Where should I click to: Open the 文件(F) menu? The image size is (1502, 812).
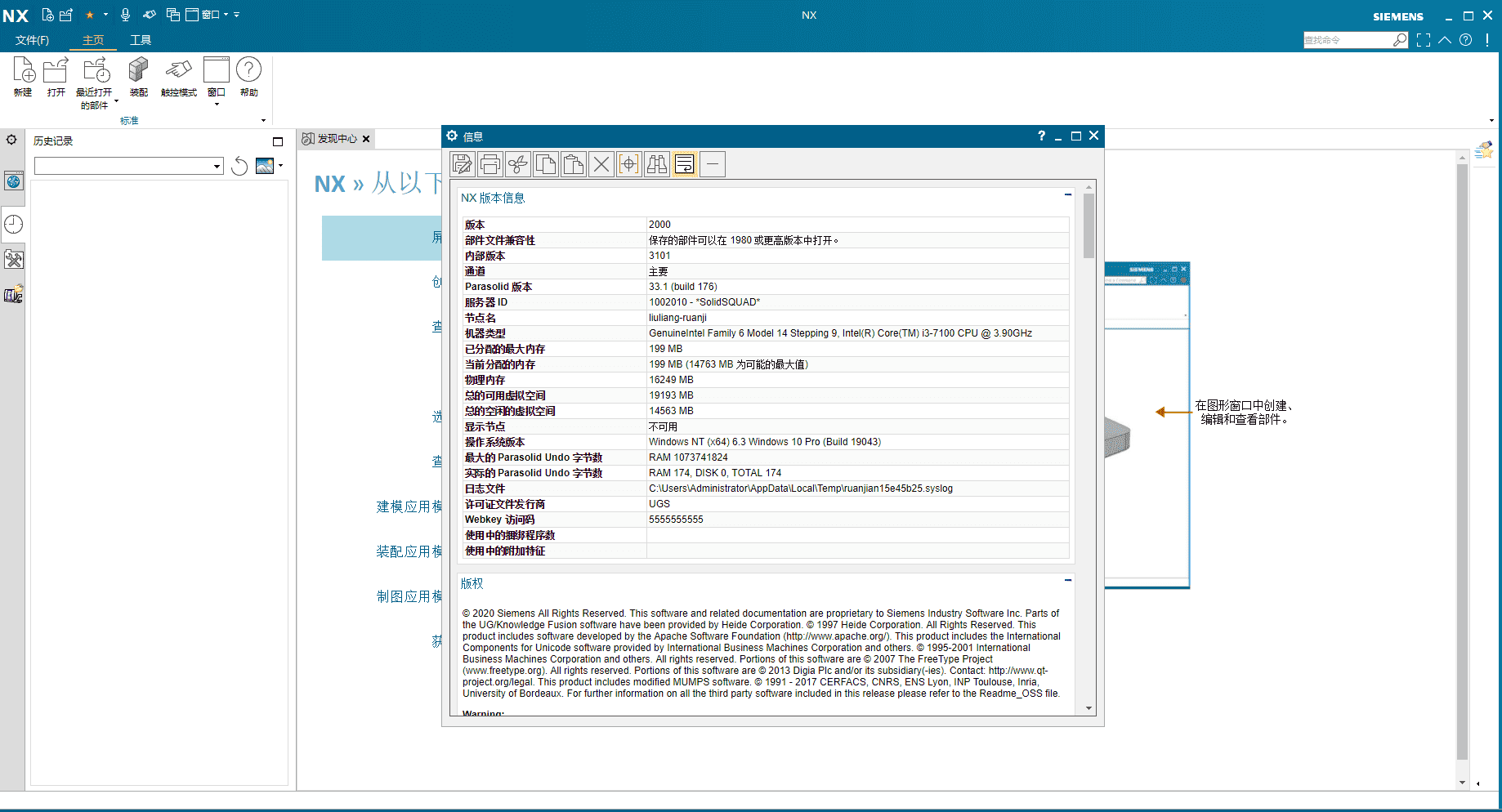(32, 40)
